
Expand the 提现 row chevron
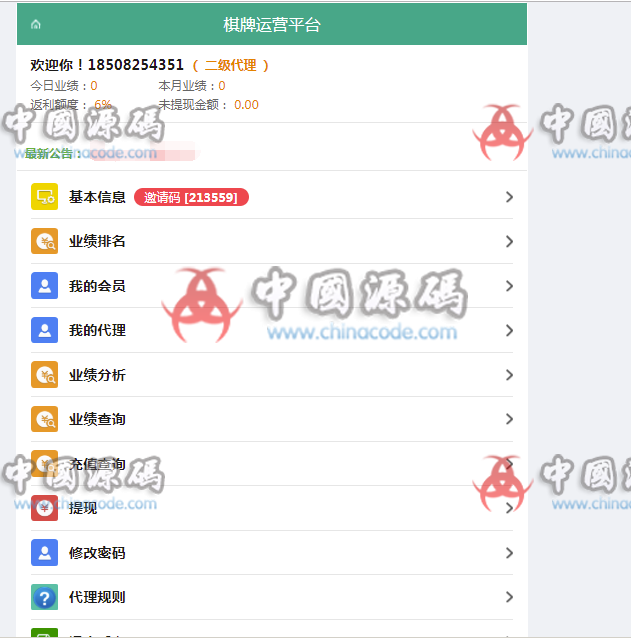coord(509,508)
